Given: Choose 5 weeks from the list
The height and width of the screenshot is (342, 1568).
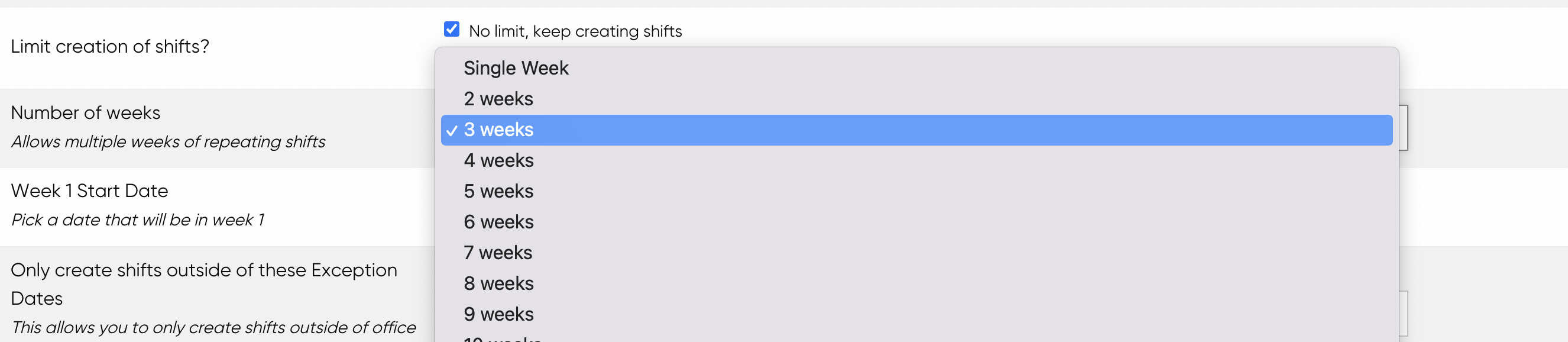Looking at the screenshot, I should (916, 192).
